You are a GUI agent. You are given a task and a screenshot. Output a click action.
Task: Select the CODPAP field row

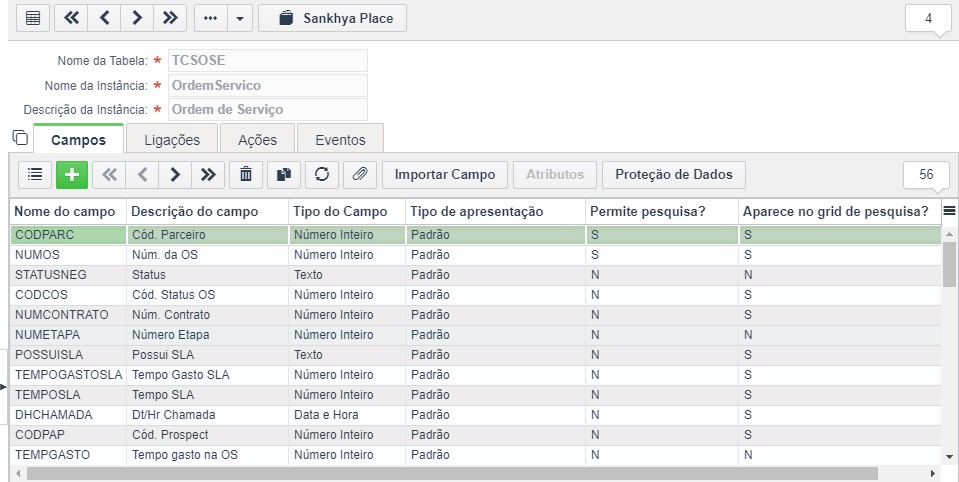click(x=476, y=435)
